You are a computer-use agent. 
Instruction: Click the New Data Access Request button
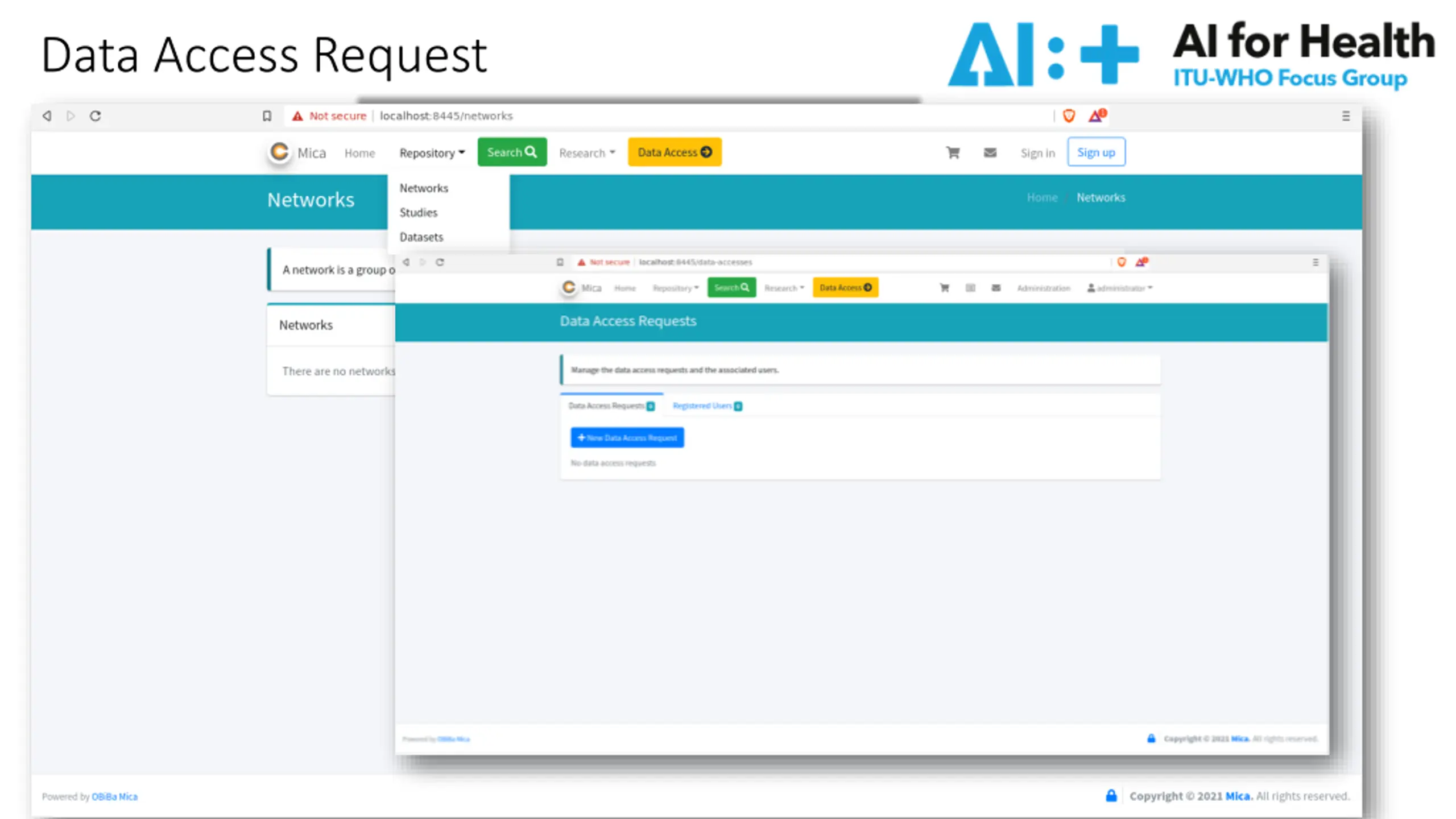tap(627, 437)
